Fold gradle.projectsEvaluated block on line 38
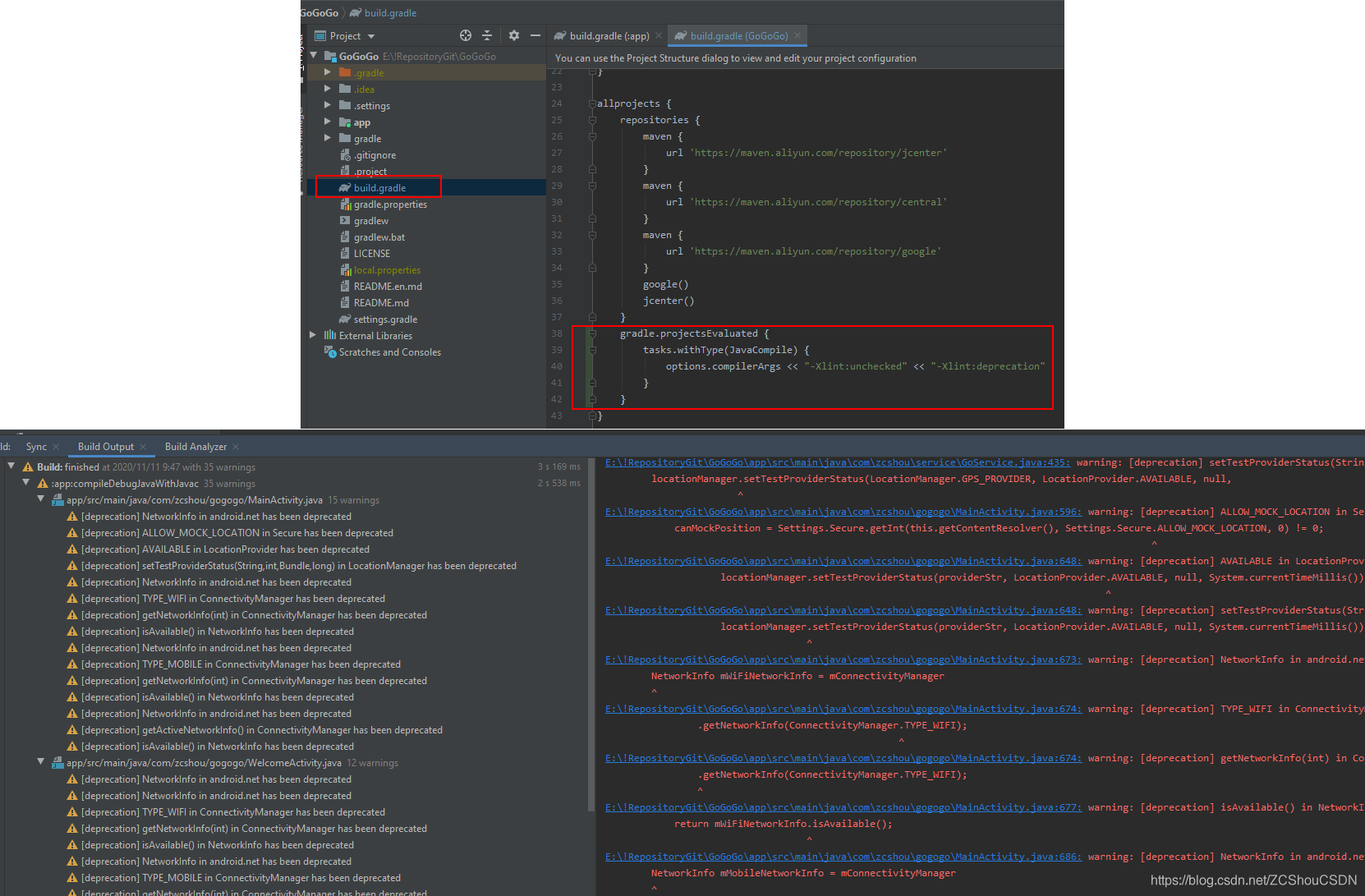1365x896 pixels. [x=592, y=333]
